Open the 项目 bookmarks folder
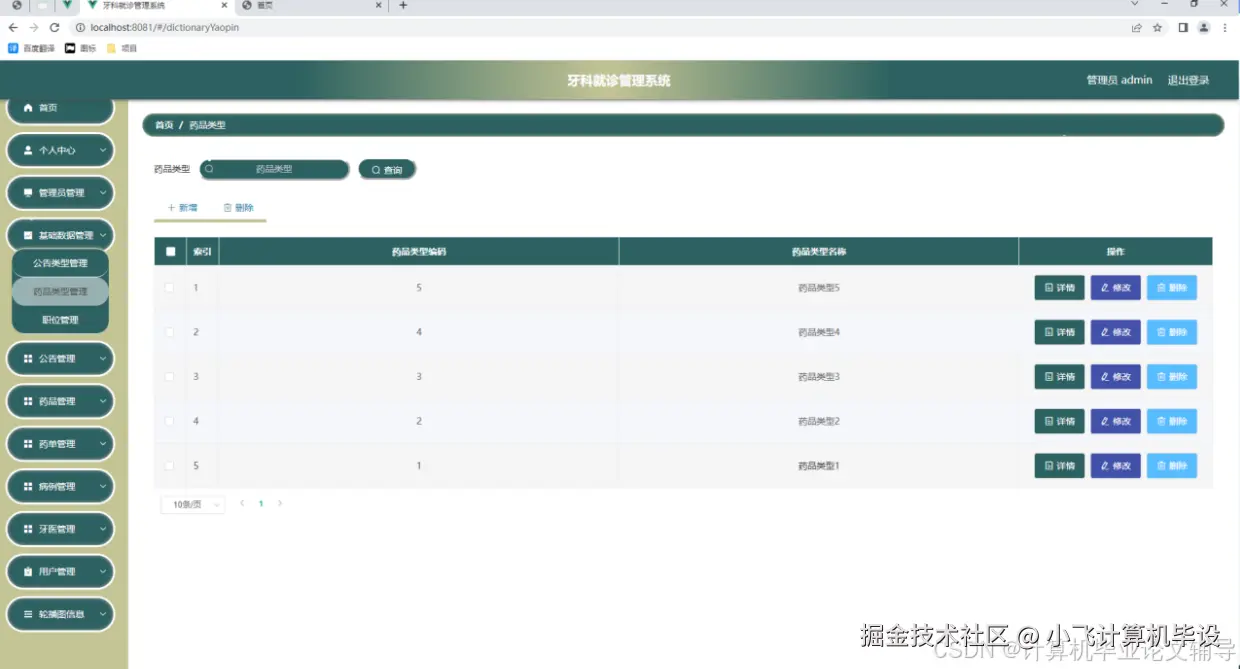Viewport: 1240px width, 669px height. 122,48
